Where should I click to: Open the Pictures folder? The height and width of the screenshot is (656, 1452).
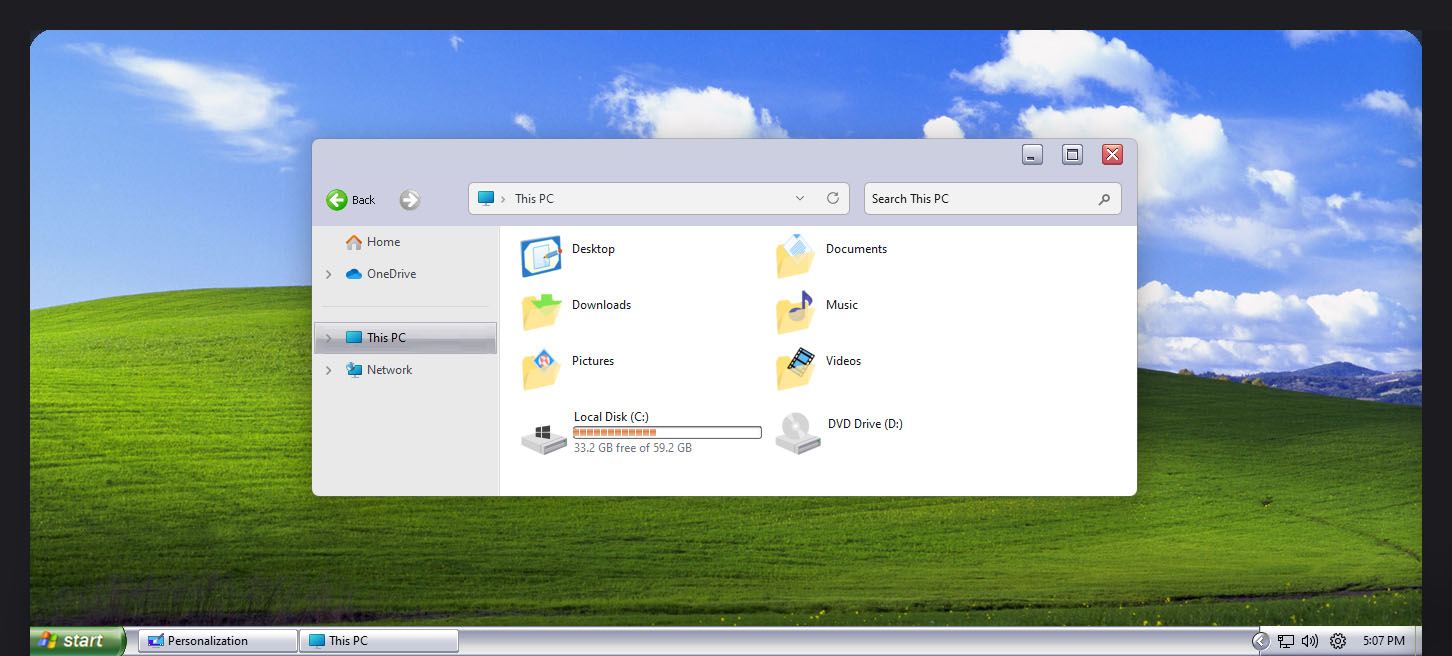click(x=592, y=361)
